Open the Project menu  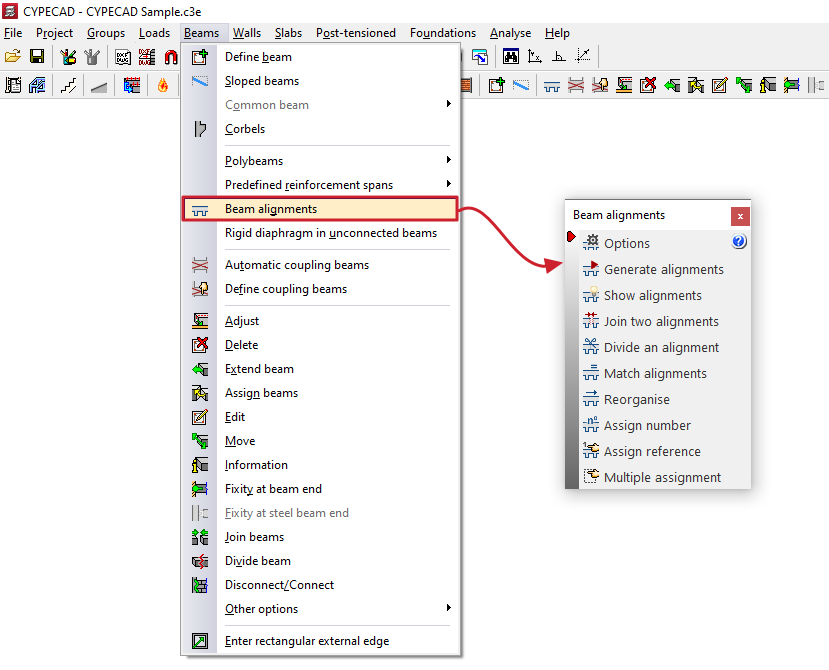54,33
